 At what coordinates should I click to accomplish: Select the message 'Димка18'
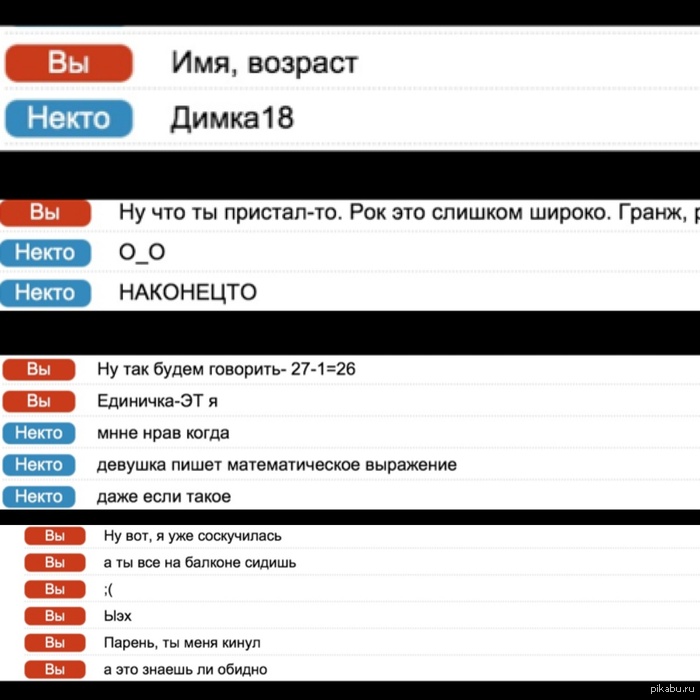(232, 118)
